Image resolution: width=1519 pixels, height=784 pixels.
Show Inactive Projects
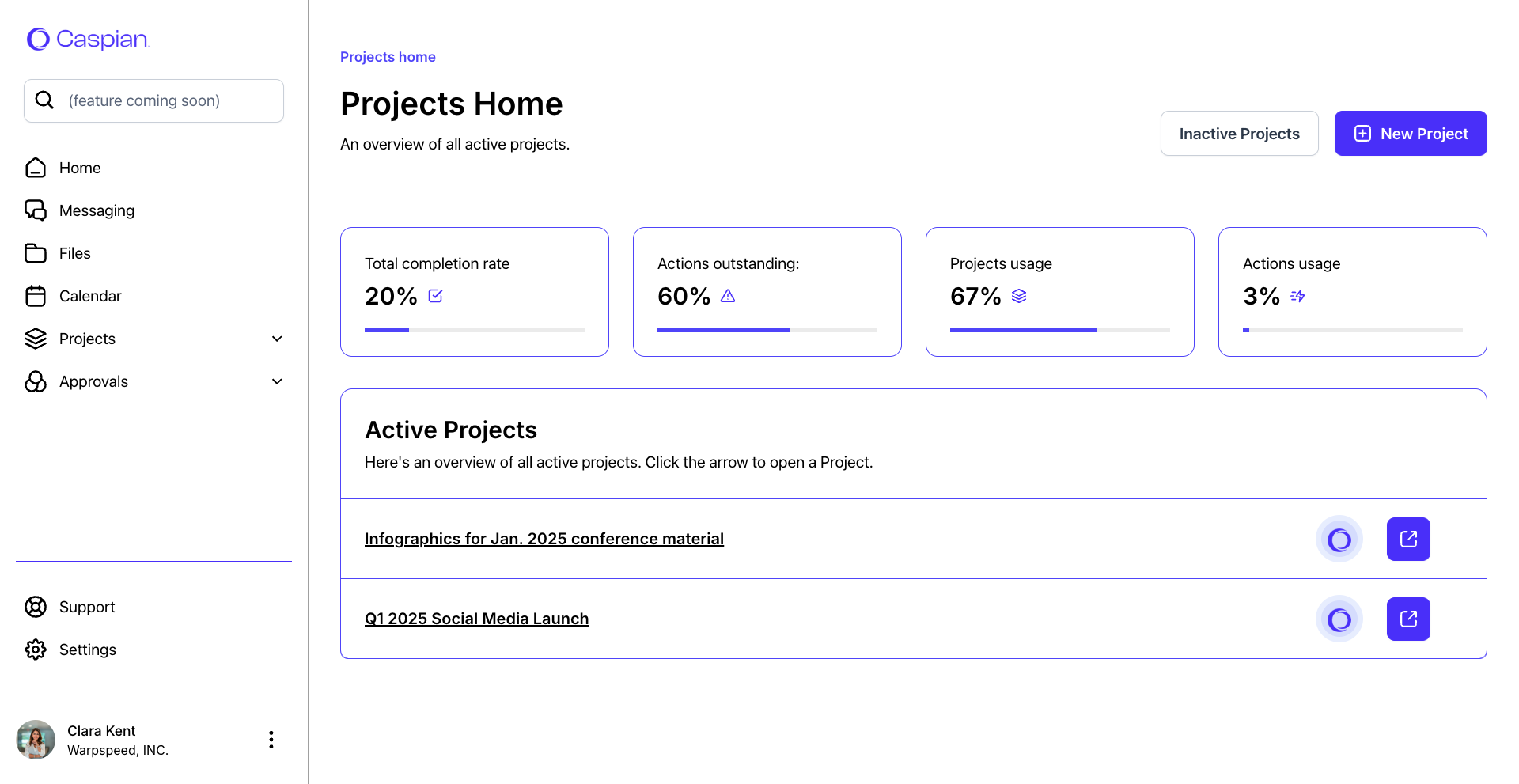(x=1239, y=134)
